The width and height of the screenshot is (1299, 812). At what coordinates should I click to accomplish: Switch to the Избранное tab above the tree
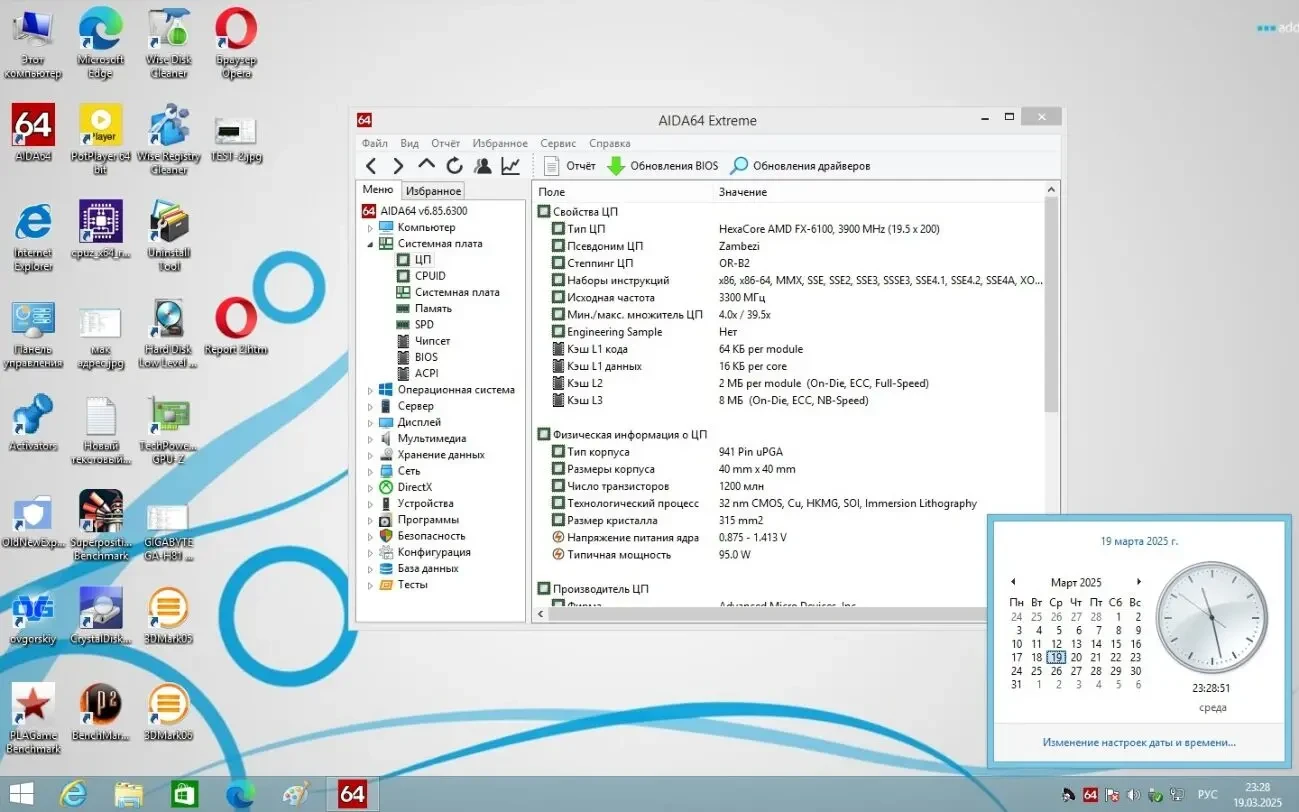(434, 191)
